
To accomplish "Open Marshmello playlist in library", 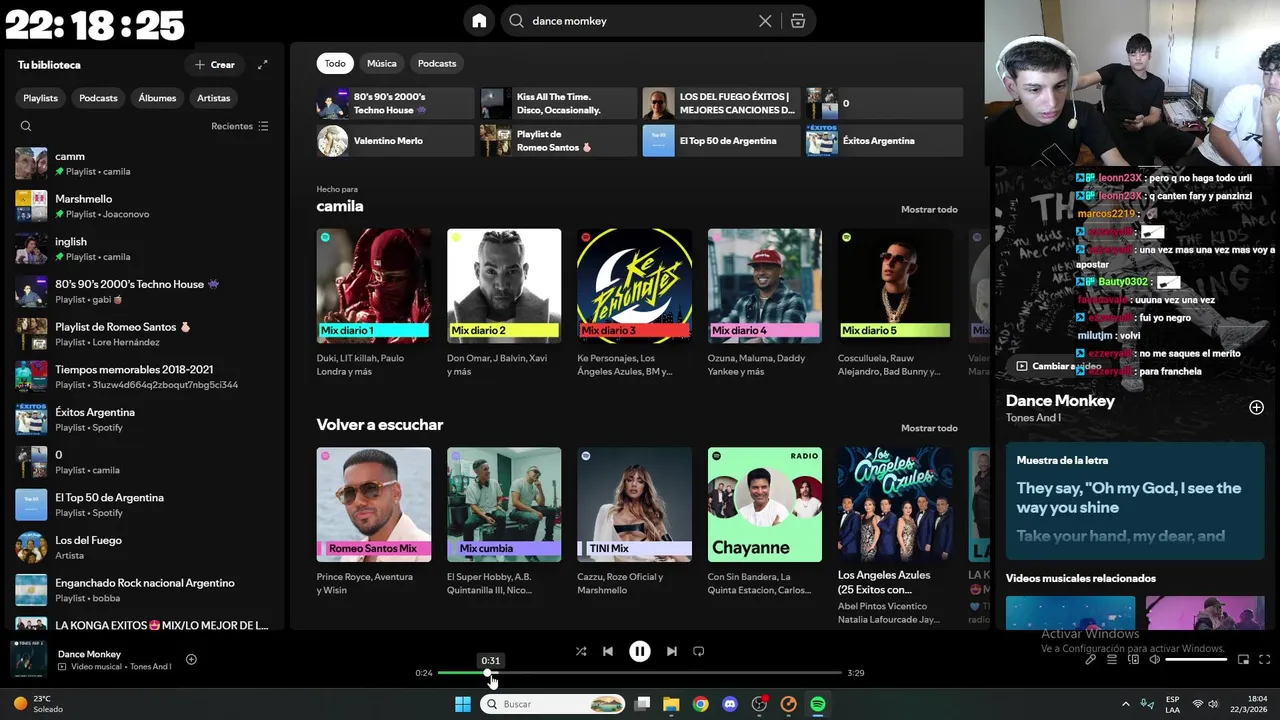I will tap(143, 206).
